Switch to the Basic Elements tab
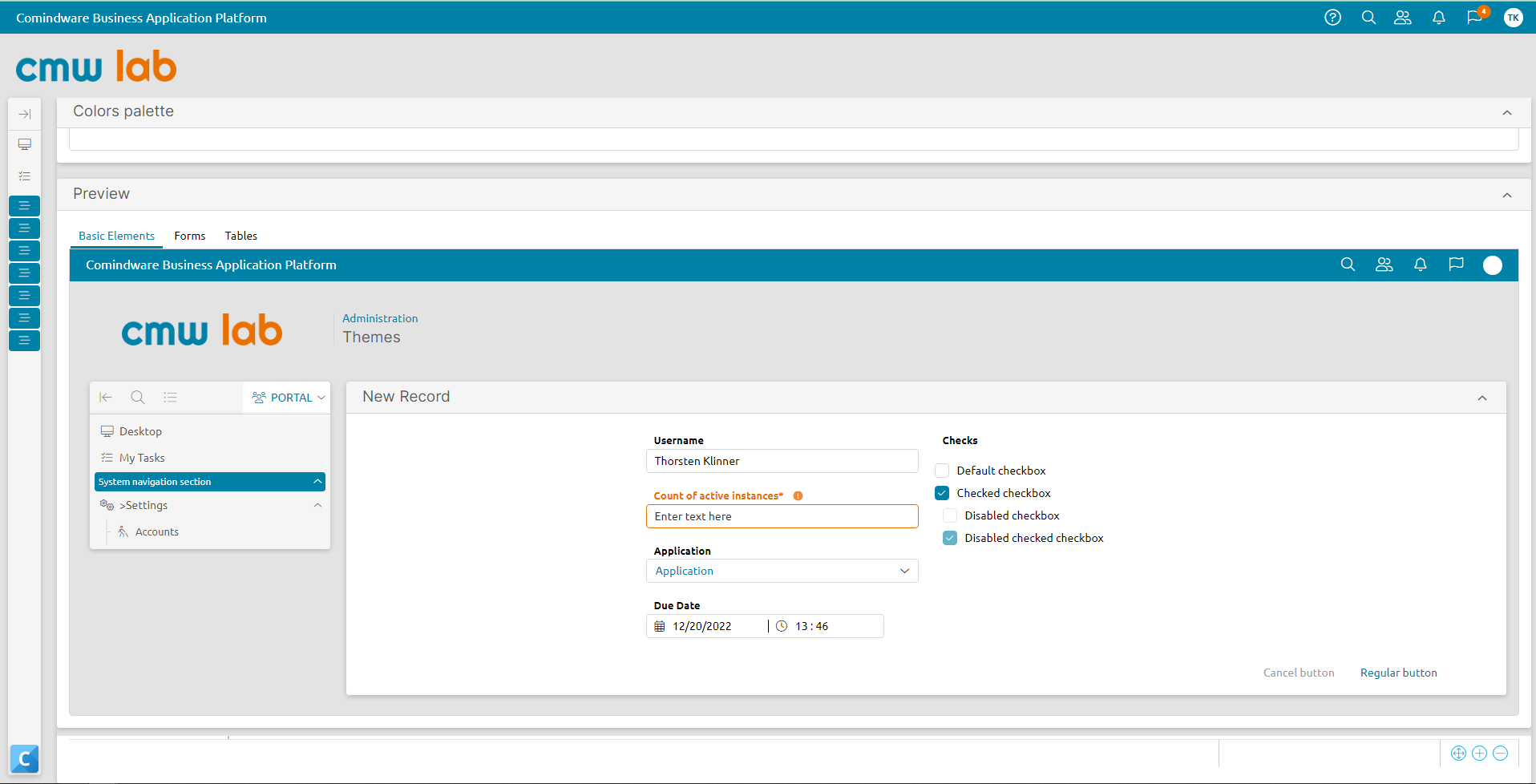Screen dimensions: 1536x784 (x=116, y=236)
